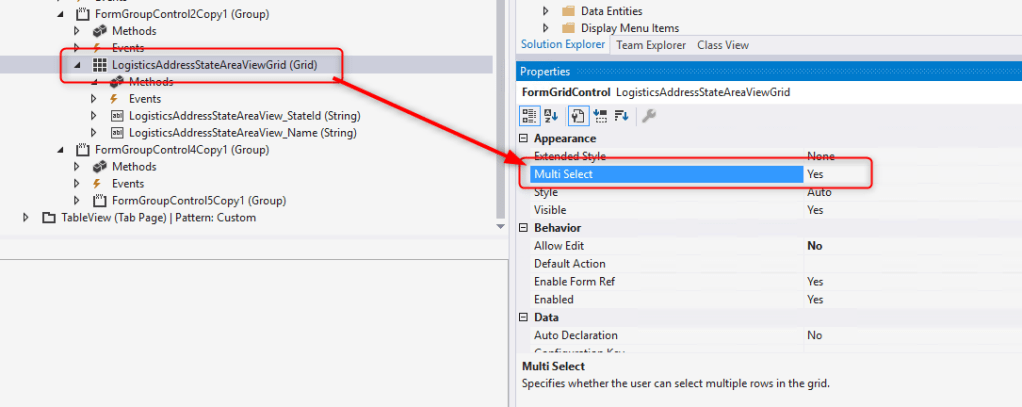1022x407 pixels.
Task: Collapse the Behavior property category
Action: click(x=525, y=228)
